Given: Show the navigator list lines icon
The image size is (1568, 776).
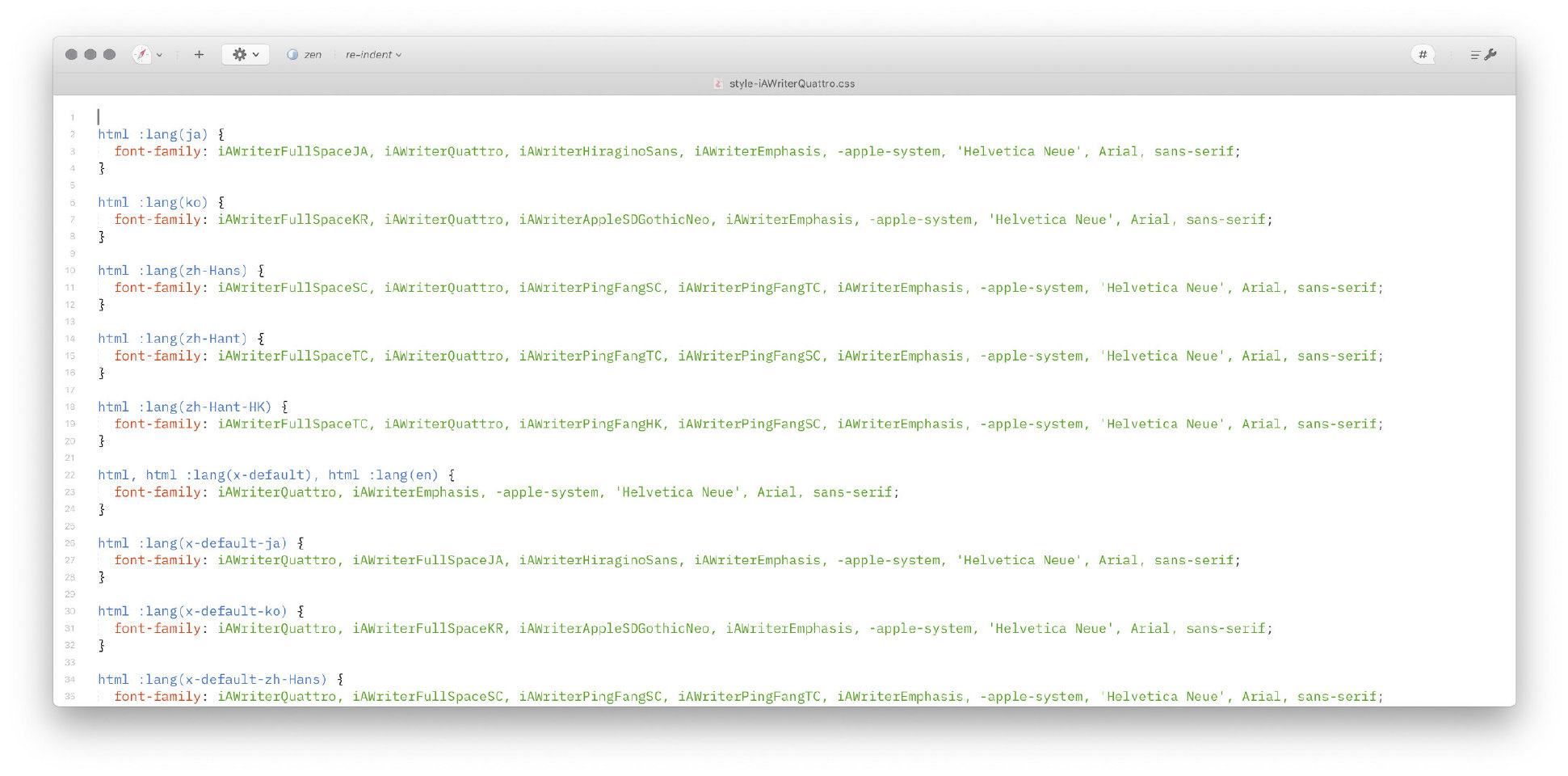Looking at the screenshot, I should point(1475,55).
